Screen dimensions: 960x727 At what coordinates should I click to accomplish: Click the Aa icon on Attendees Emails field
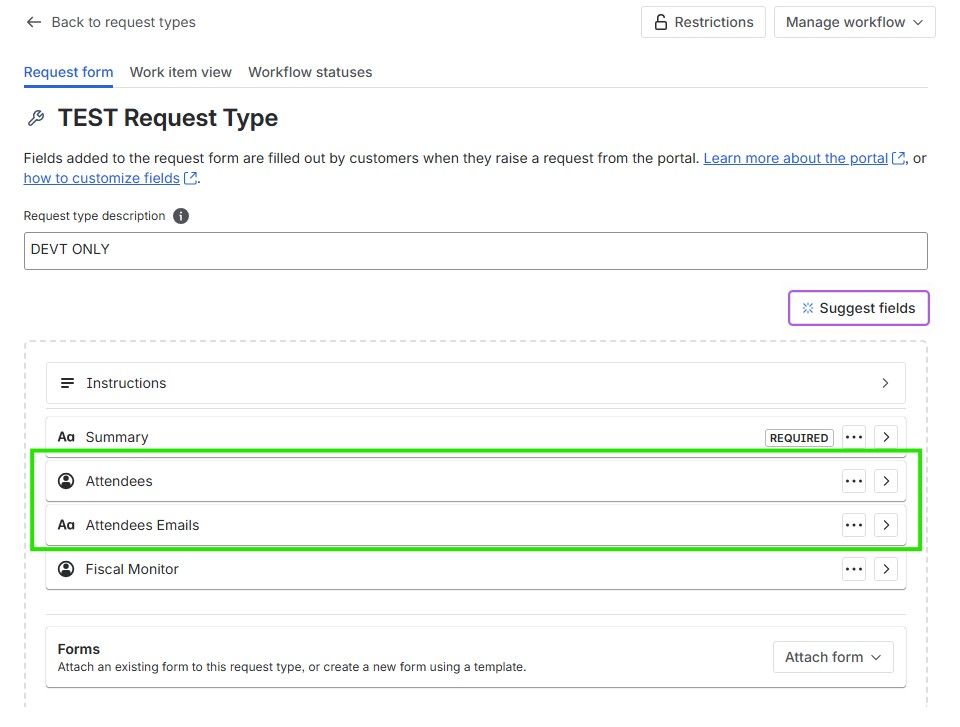[x=66, y=524]
